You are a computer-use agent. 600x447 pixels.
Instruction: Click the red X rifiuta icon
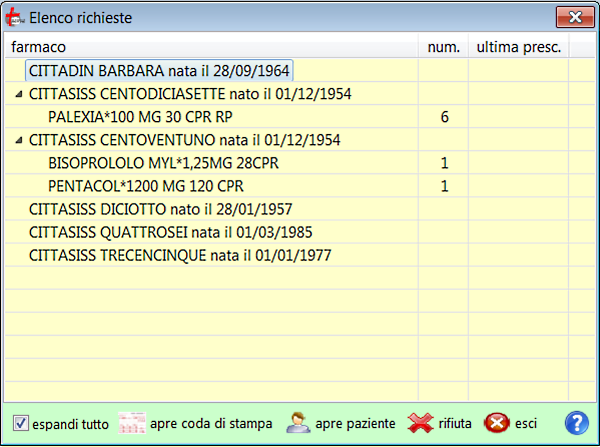(x=420, y=423)
